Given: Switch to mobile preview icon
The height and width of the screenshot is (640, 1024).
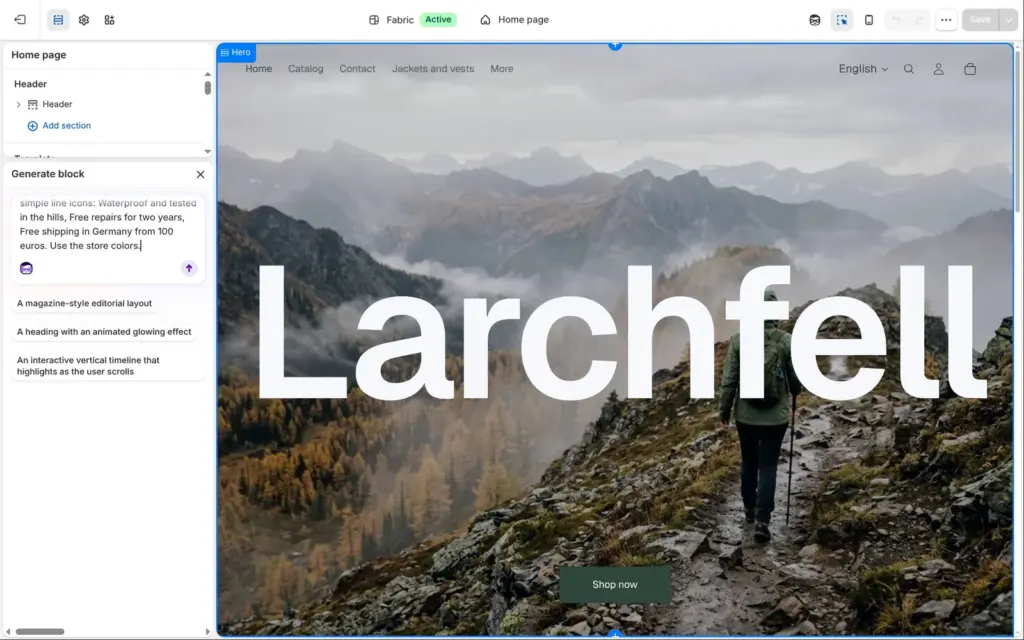Looking at the screenshot, I should tap(869, 20).
